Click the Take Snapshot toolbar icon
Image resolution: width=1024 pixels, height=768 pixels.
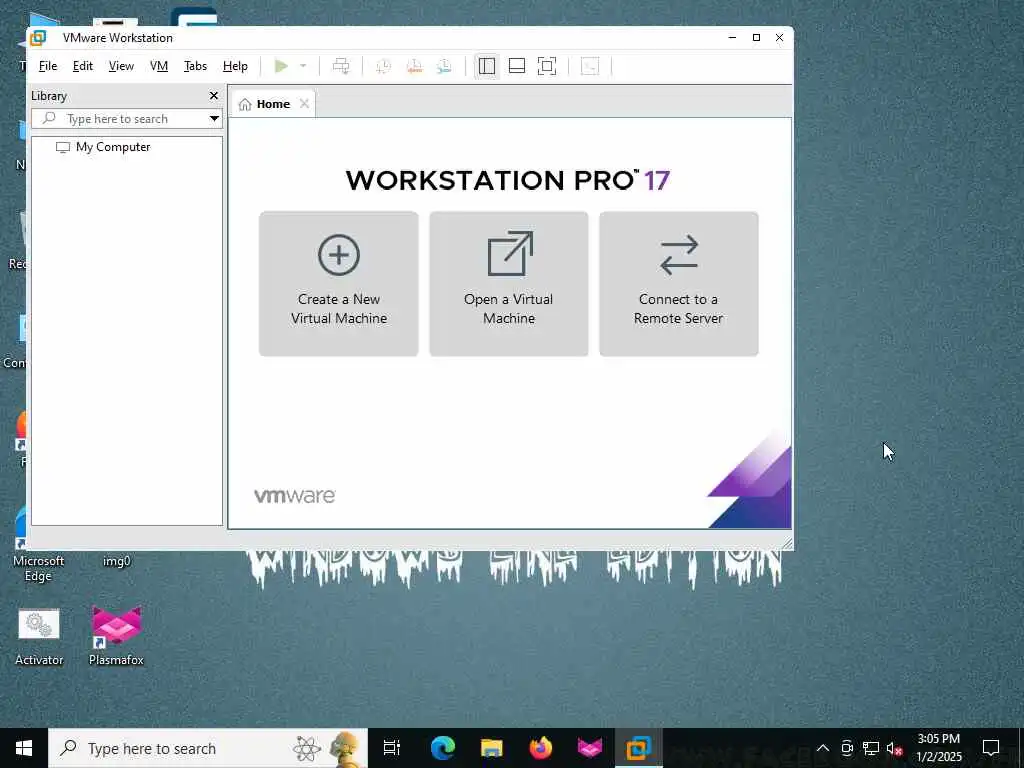pos(383,66)
